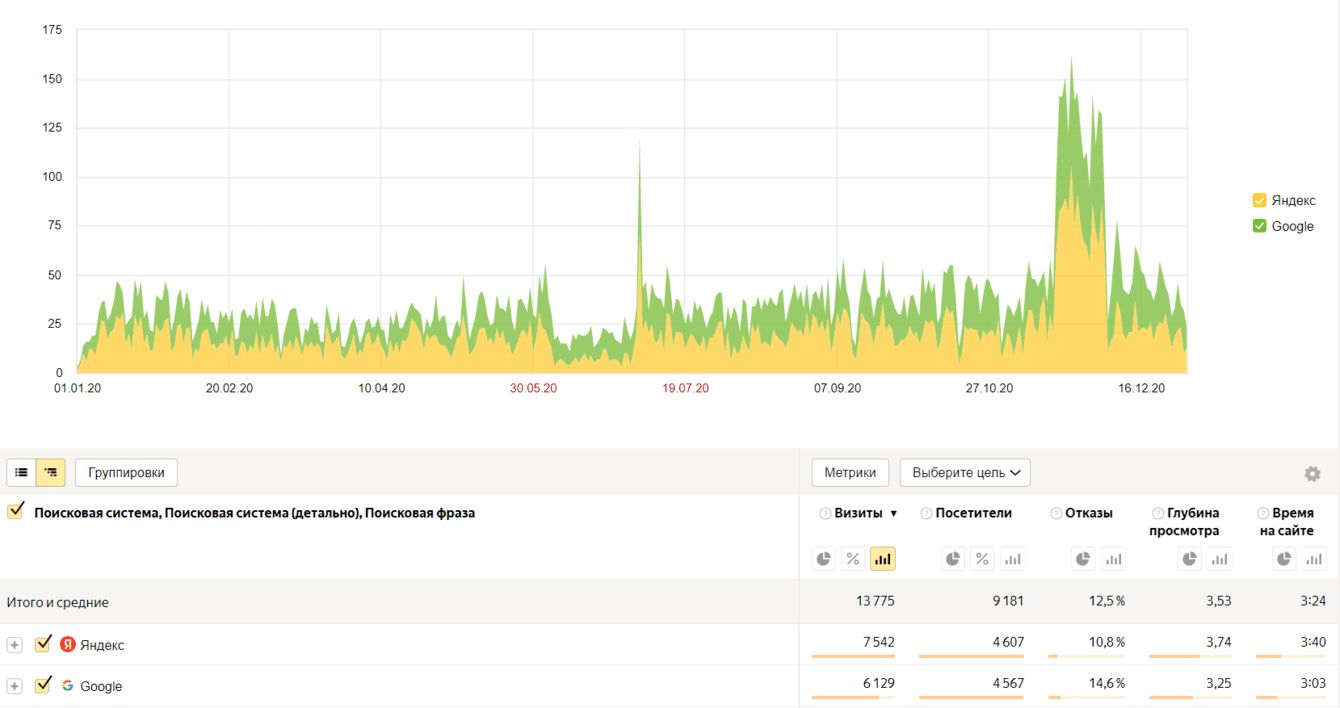This screenshot has height=708, width=1340.
Task: Click Яндекс visits value 7 542
Action: point(879,642)
